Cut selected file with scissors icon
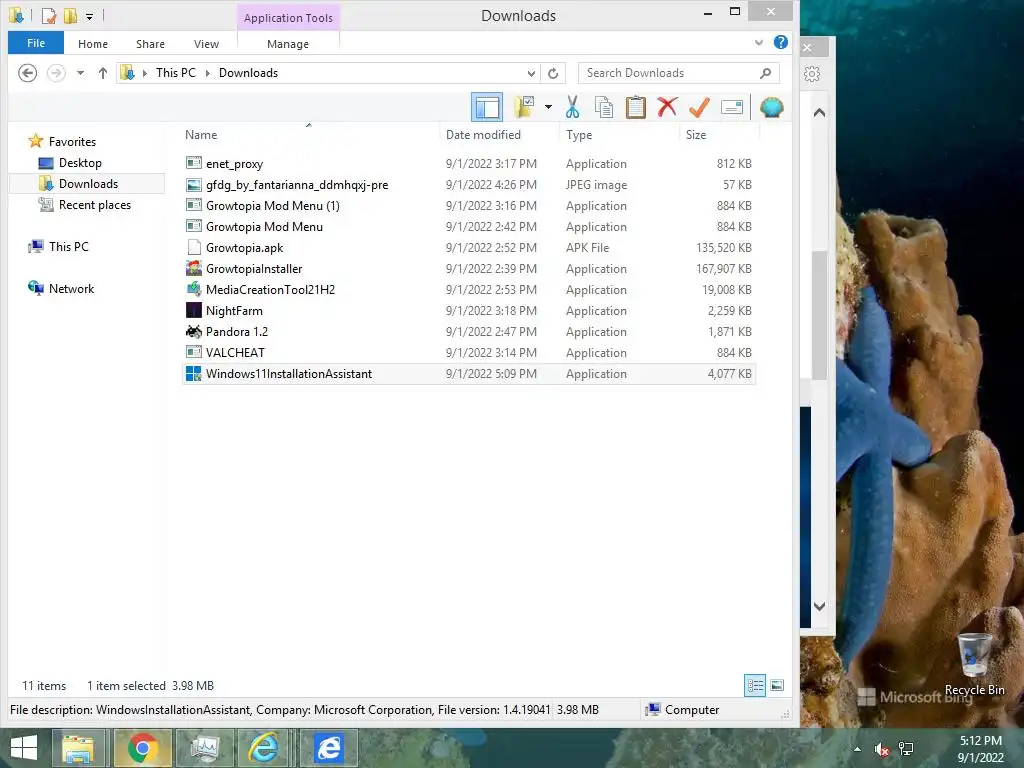 (573, 107)
